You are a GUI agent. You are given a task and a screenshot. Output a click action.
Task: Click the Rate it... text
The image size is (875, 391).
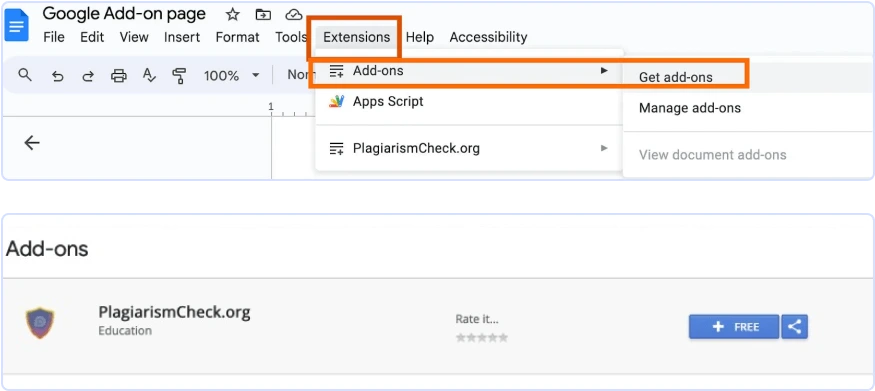[477, 319]
